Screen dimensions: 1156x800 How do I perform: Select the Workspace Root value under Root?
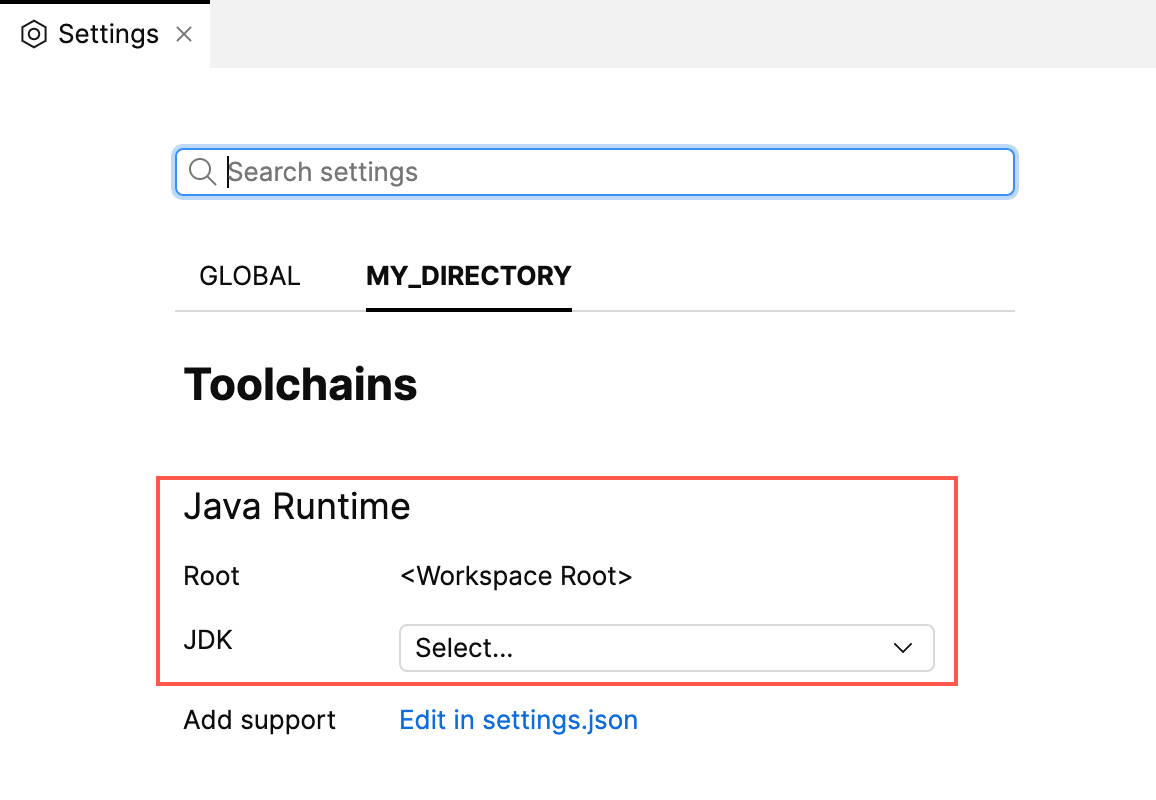pyautogui.click(x=516, y=576)
